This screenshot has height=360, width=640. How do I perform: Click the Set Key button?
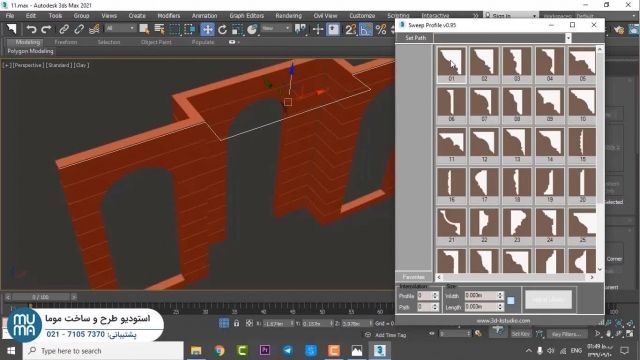(x=520, y=334)
